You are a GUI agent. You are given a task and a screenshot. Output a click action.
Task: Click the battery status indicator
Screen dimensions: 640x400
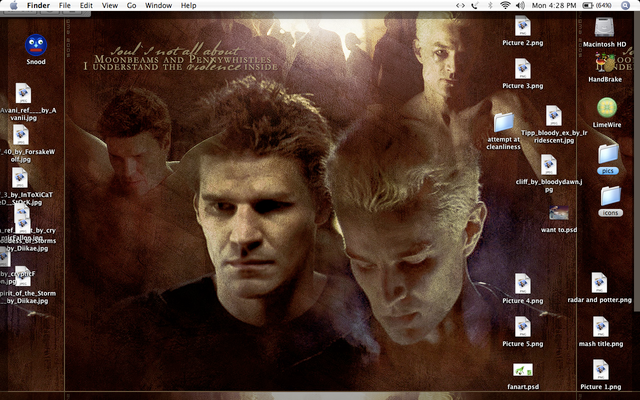pyautogui.click(x=597, y=5)
